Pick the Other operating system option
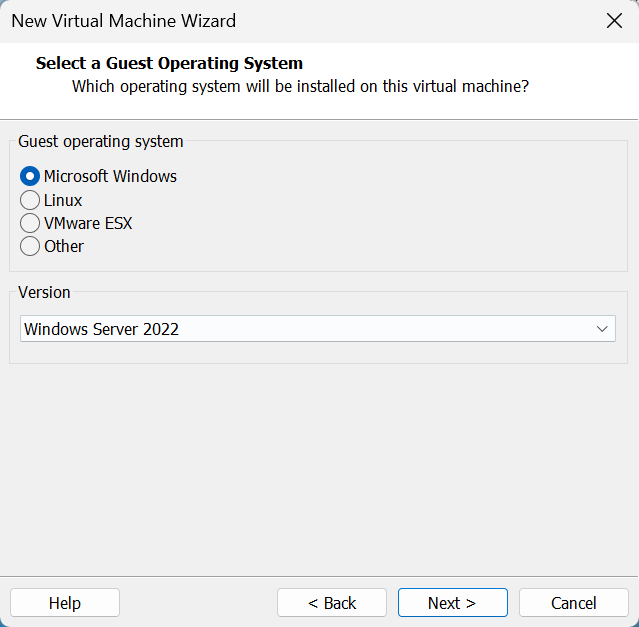The height and width of the screenshot is (627, 639). click(x=30, y=246)
